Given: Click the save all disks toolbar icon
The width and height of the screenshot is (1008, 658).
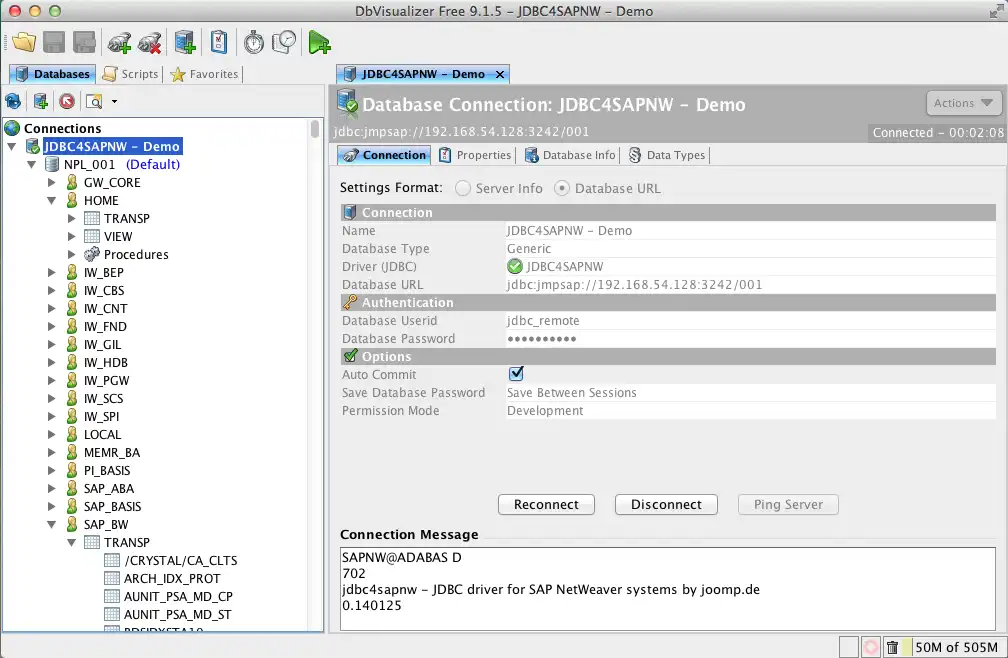Looking at the screenshot, I should (84, 42).
